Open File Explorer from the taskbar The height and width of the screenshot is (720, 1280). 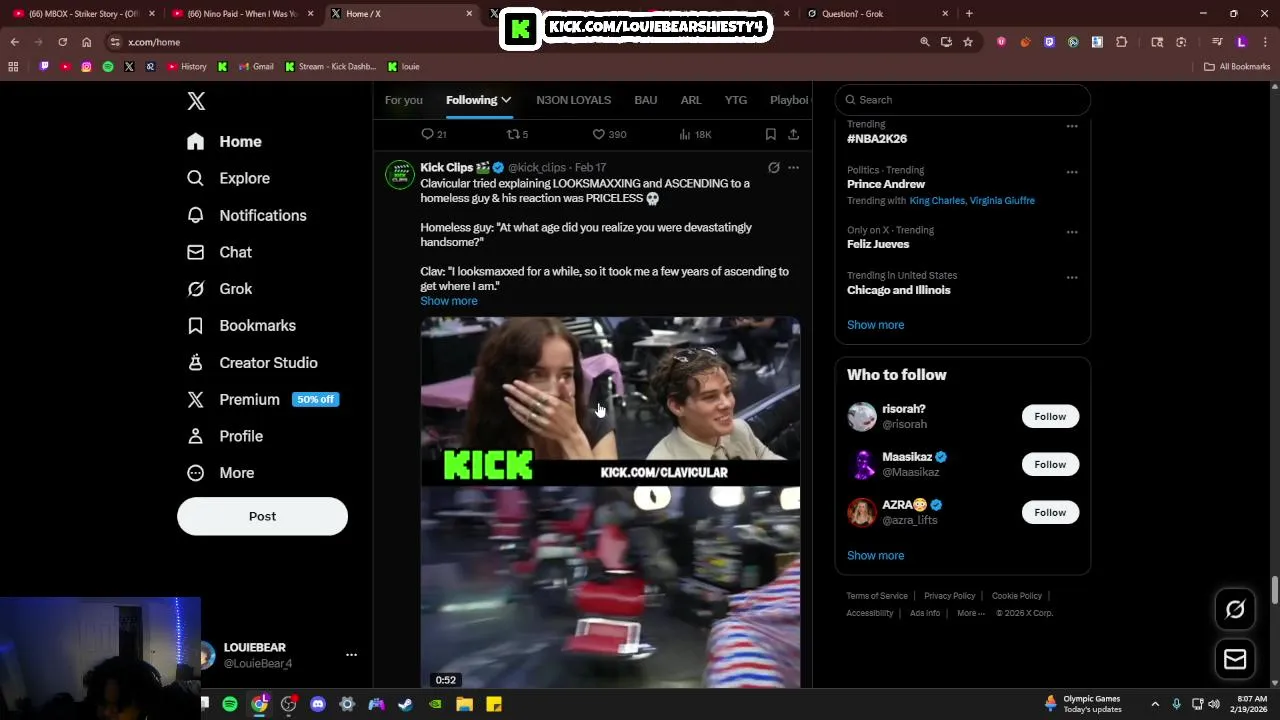(464, 704)
